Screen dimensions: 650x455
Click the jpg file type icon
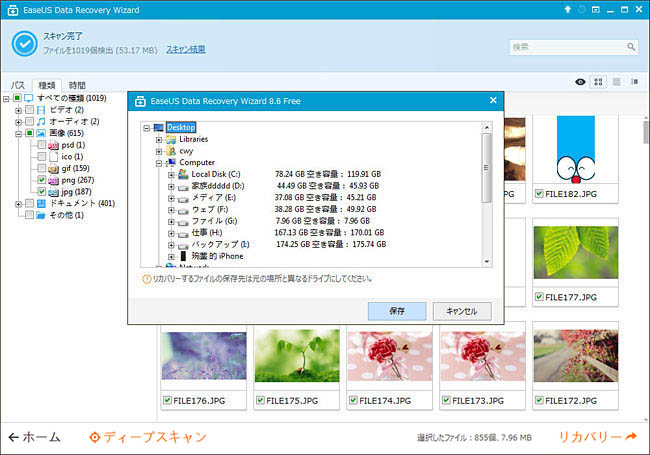(53, 192)
